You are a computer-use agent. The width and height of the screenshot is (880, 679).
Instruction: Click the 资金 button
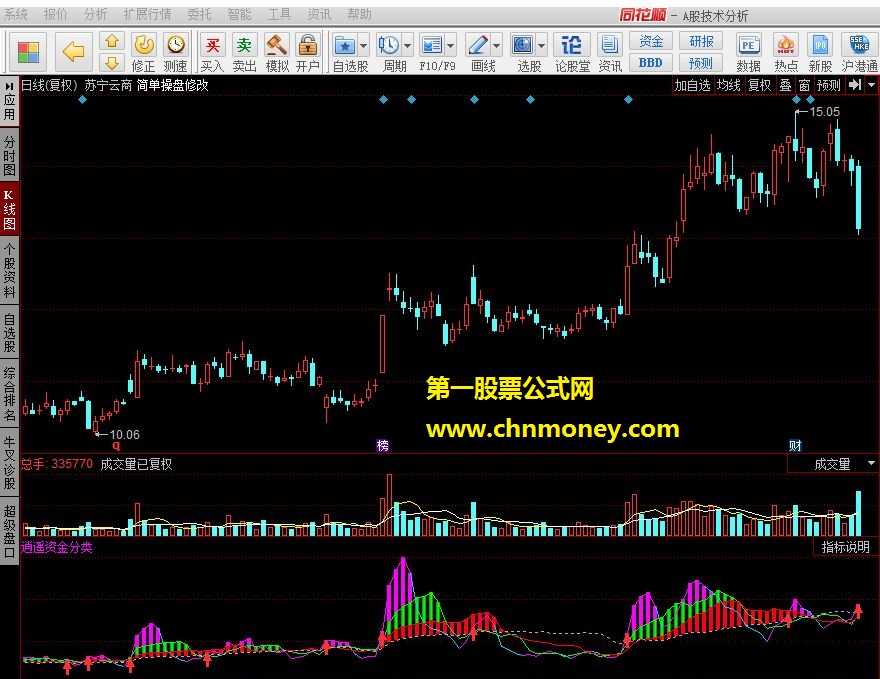(x=651, y=41)
